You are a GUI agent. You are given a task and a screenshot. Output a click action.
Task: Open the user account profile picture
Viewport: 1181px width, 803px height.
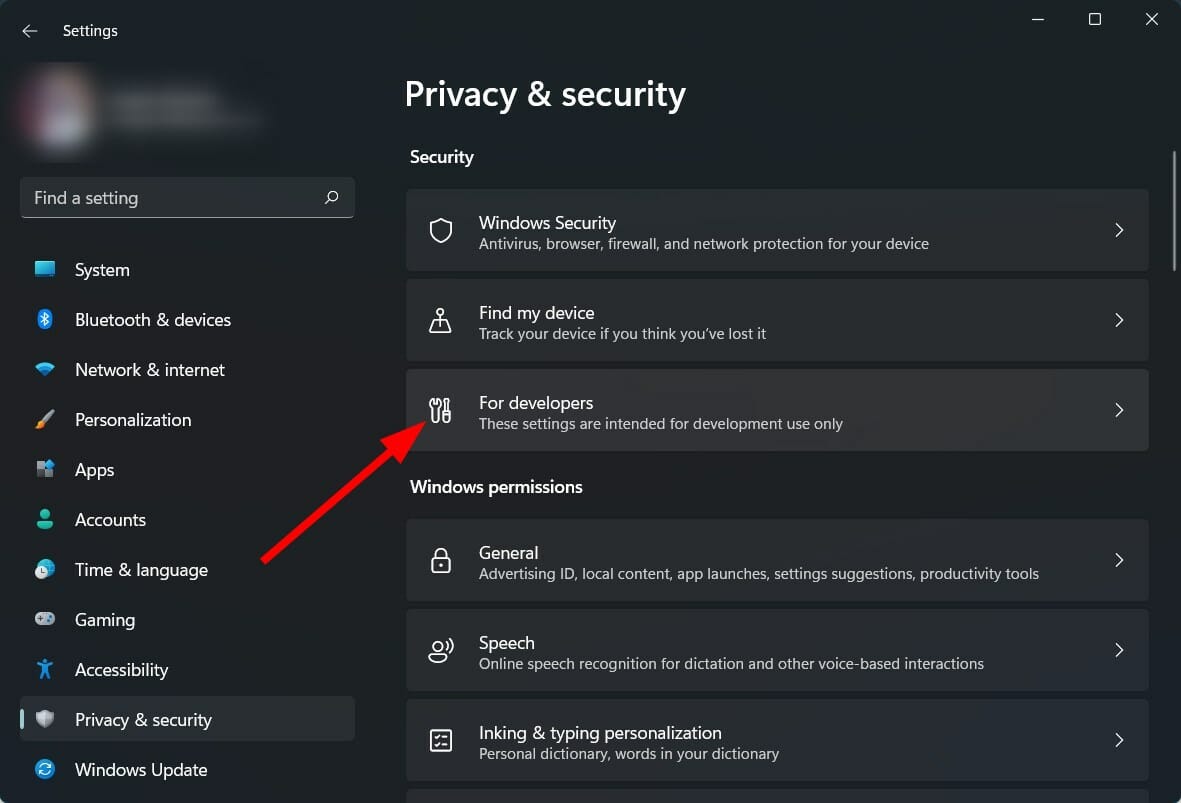[x=60, y=110]
